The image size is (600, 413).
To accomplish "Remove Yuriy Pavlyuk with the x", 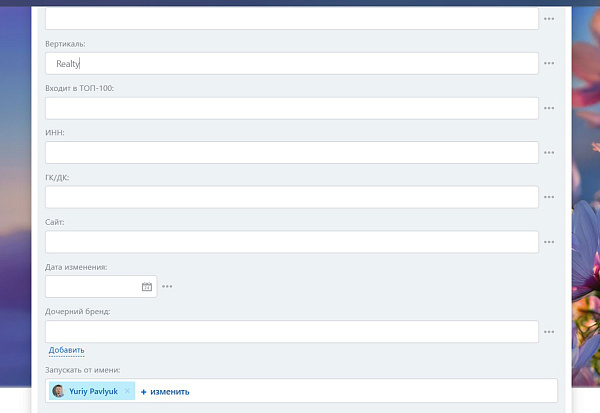I will (127, 391).
